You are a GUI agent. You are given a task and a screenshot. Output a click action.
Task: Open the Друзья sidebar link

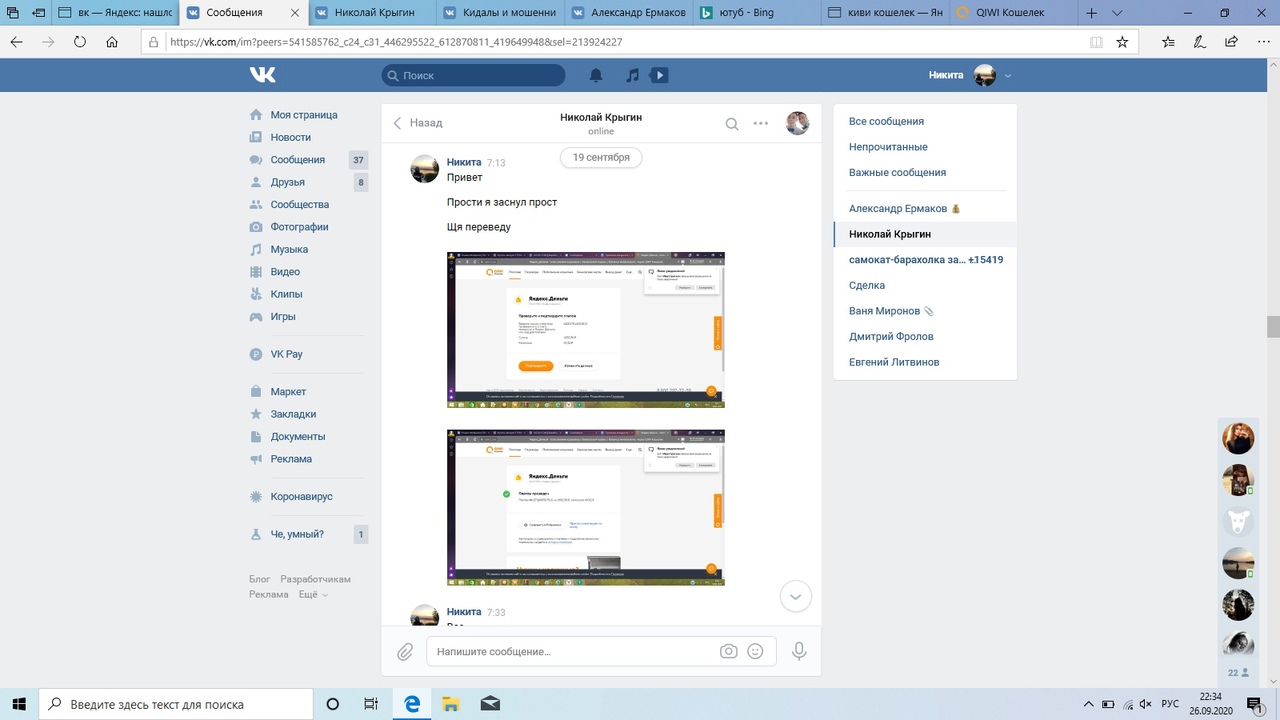pos(287,182)
